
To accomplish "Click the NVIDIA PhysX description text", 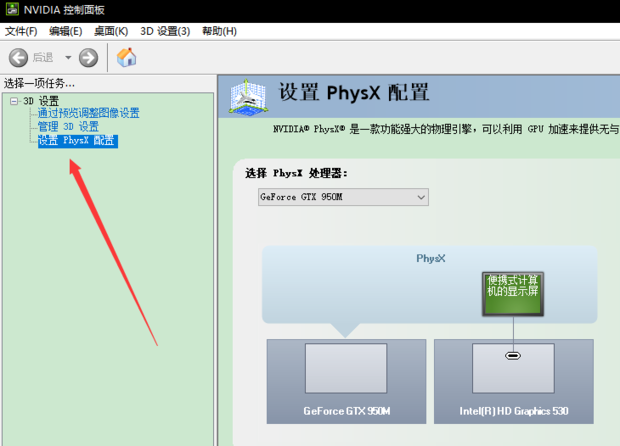I will point(446,129).
